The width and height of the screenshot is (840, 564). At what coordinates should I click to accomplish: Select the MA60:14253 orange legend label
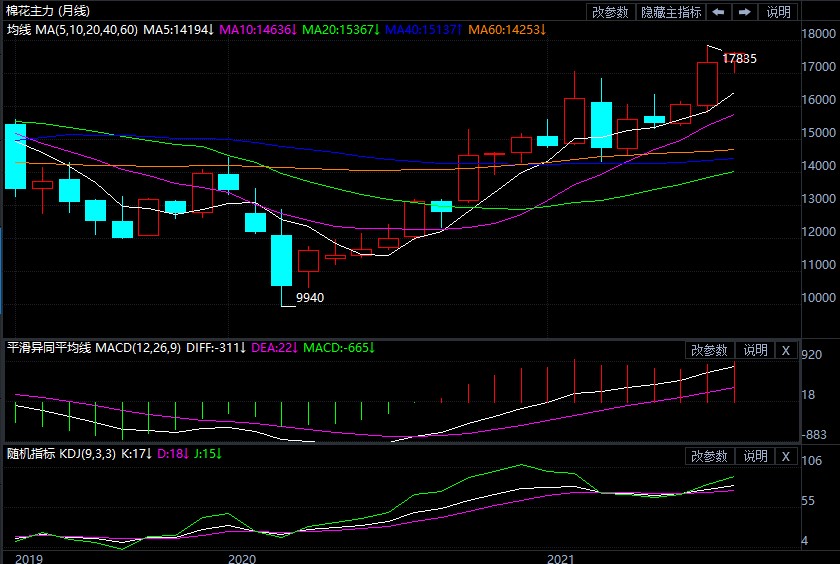(507, 30)
